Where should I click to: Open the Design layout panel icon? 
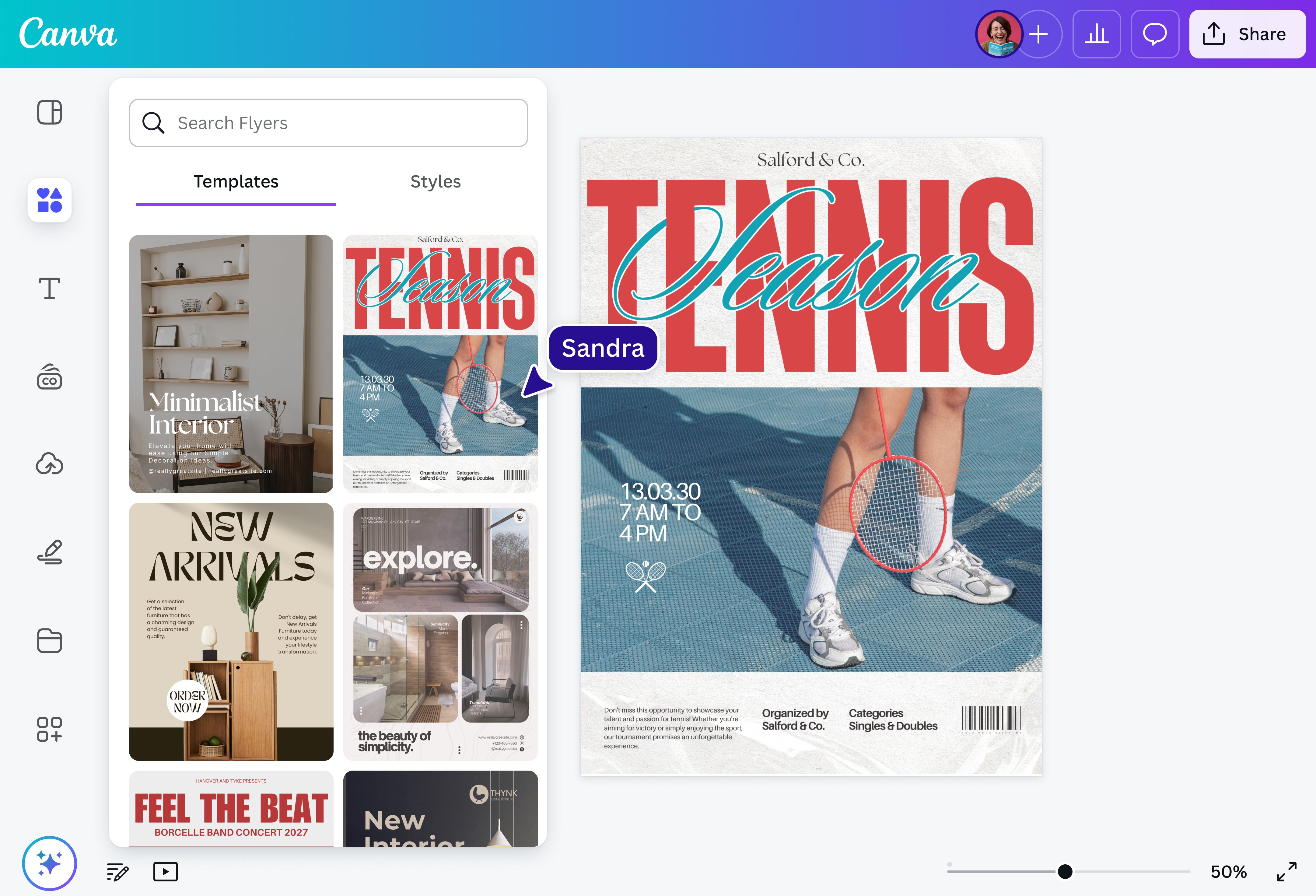pyautogui.click(x=49, y=112)
